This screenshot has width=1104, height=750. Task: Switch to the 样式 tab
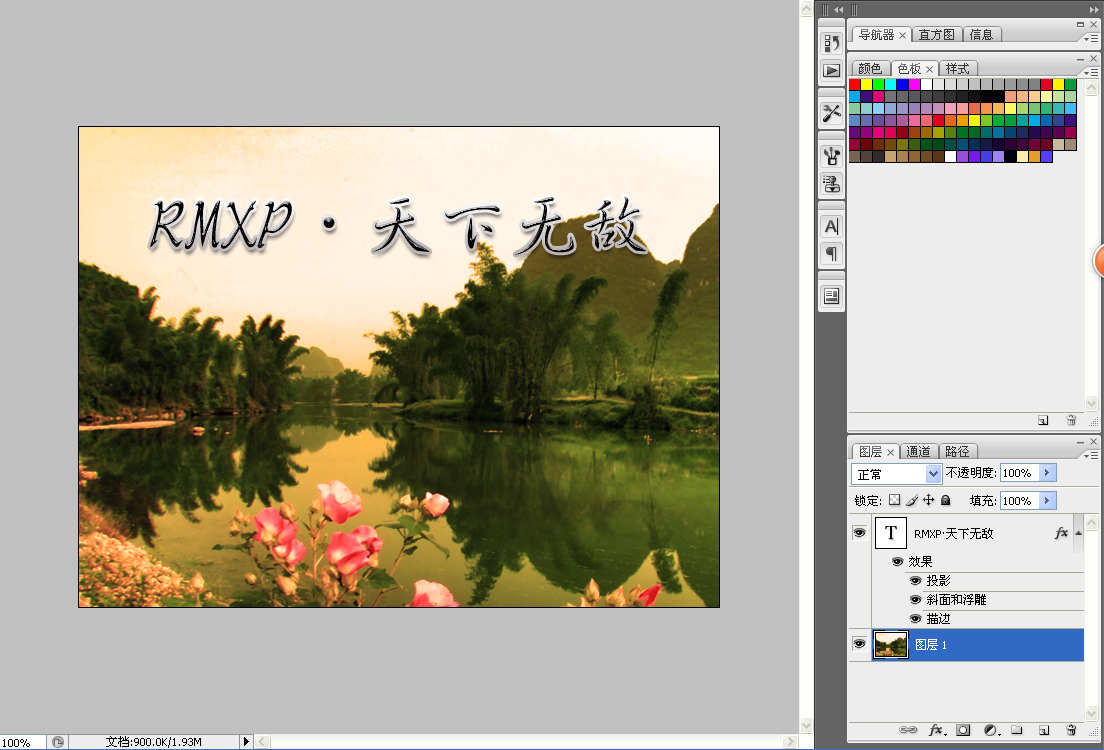click(x=958, y=68)
